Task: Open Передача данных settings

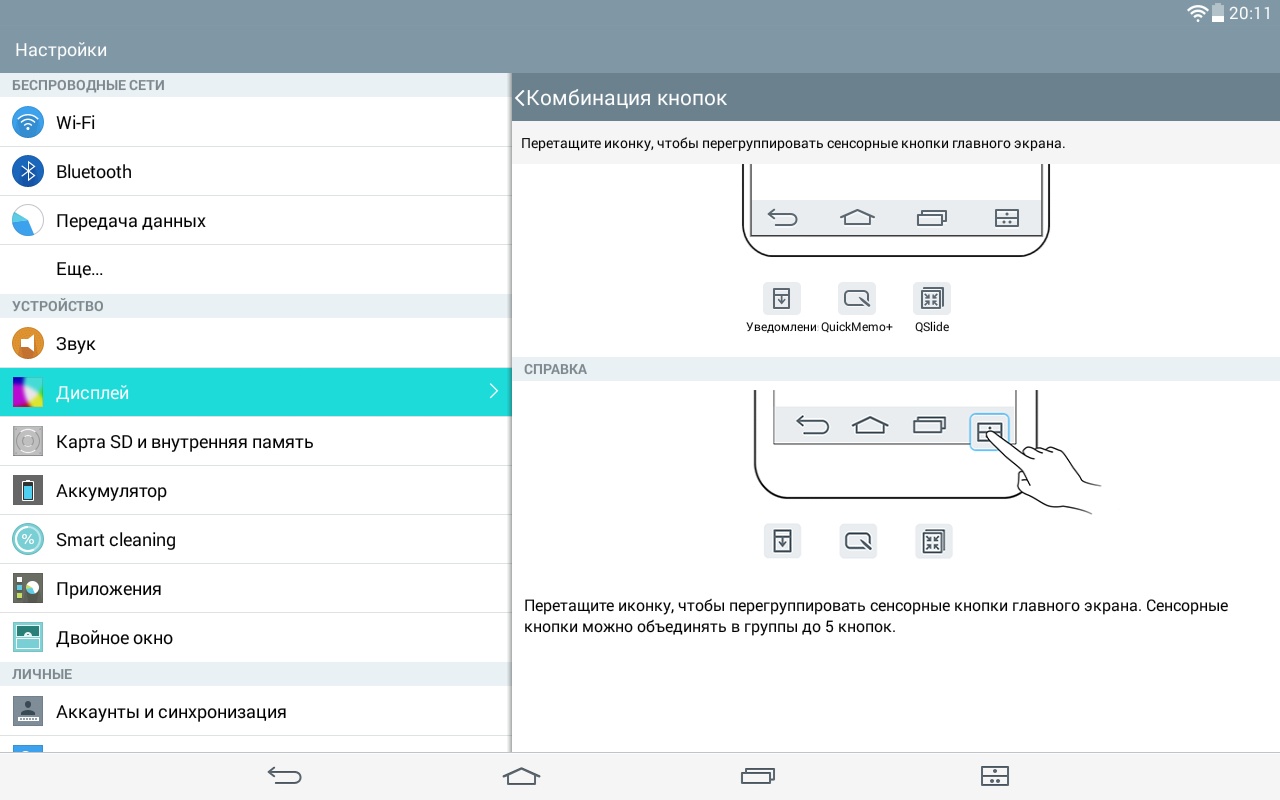Action: (x=255, y=221)
